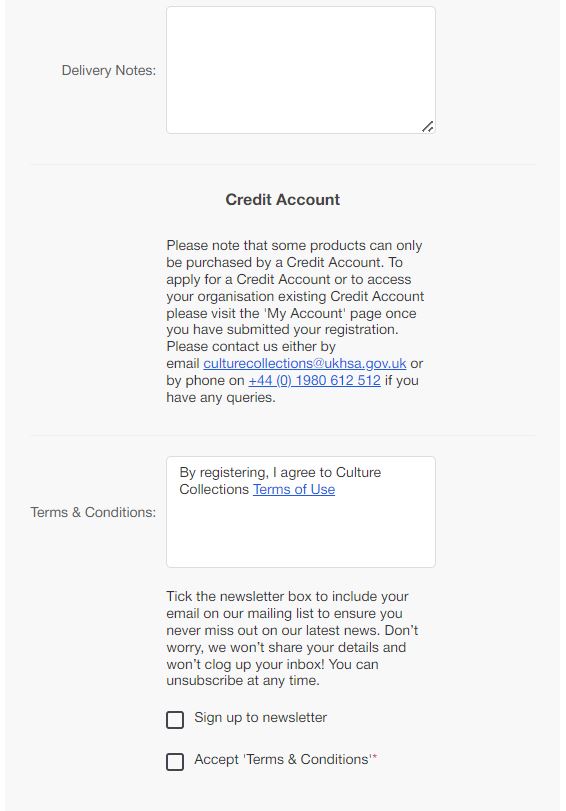Click the divider line above Credit Account
Screen dimensions: 566x811
(283, 165)
